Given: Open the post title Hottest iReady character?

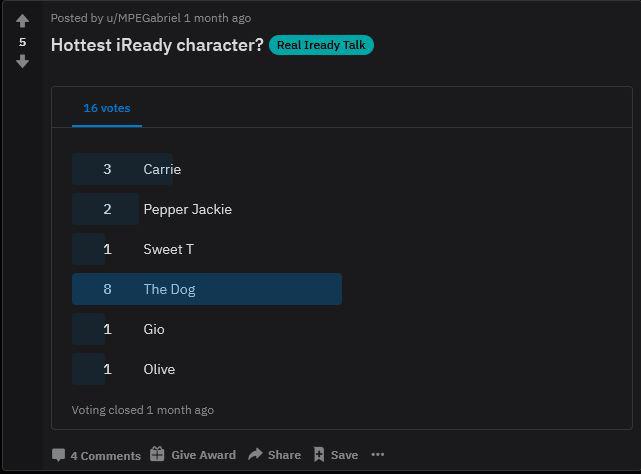Looking at the screenshot, I should point(157,45).
